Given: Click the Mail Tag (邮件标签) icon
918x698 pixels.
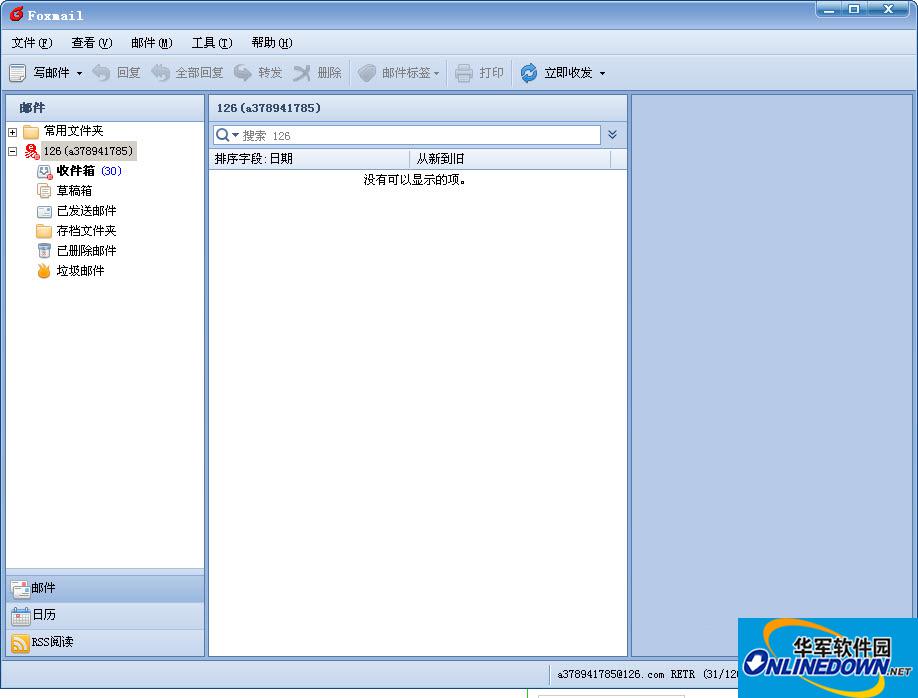Looking at the screenshot, I should click(x=366, y=73).
